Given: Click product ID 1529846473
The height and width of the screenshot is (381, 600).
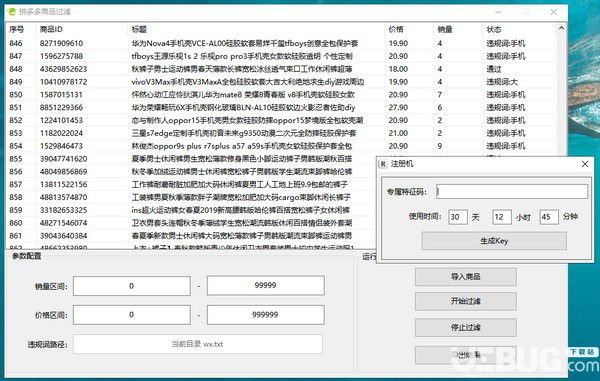Looking at the screenshot, I should 61,146.
